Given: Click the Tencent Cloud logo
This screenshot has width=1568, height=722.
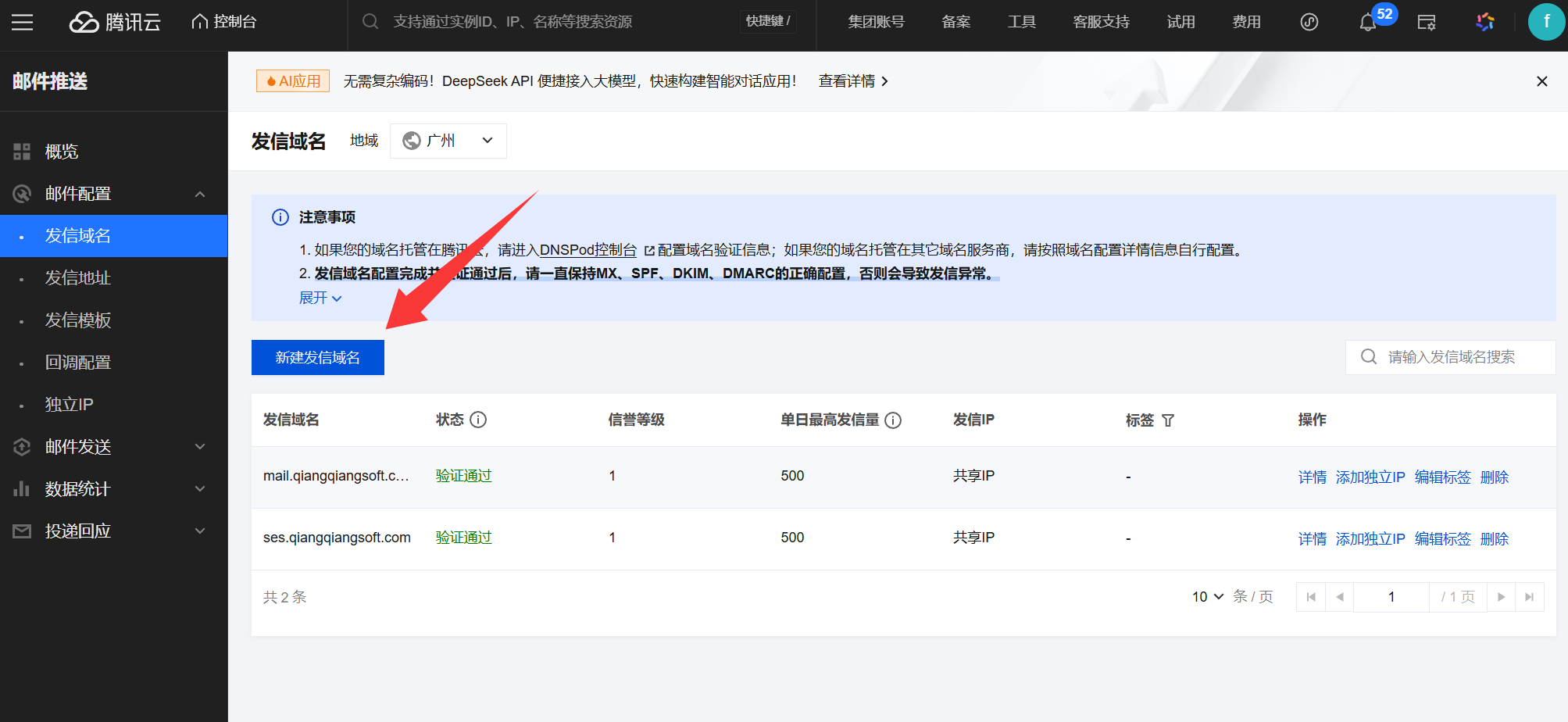Looking at the screenshot, I should pos(115,22).
